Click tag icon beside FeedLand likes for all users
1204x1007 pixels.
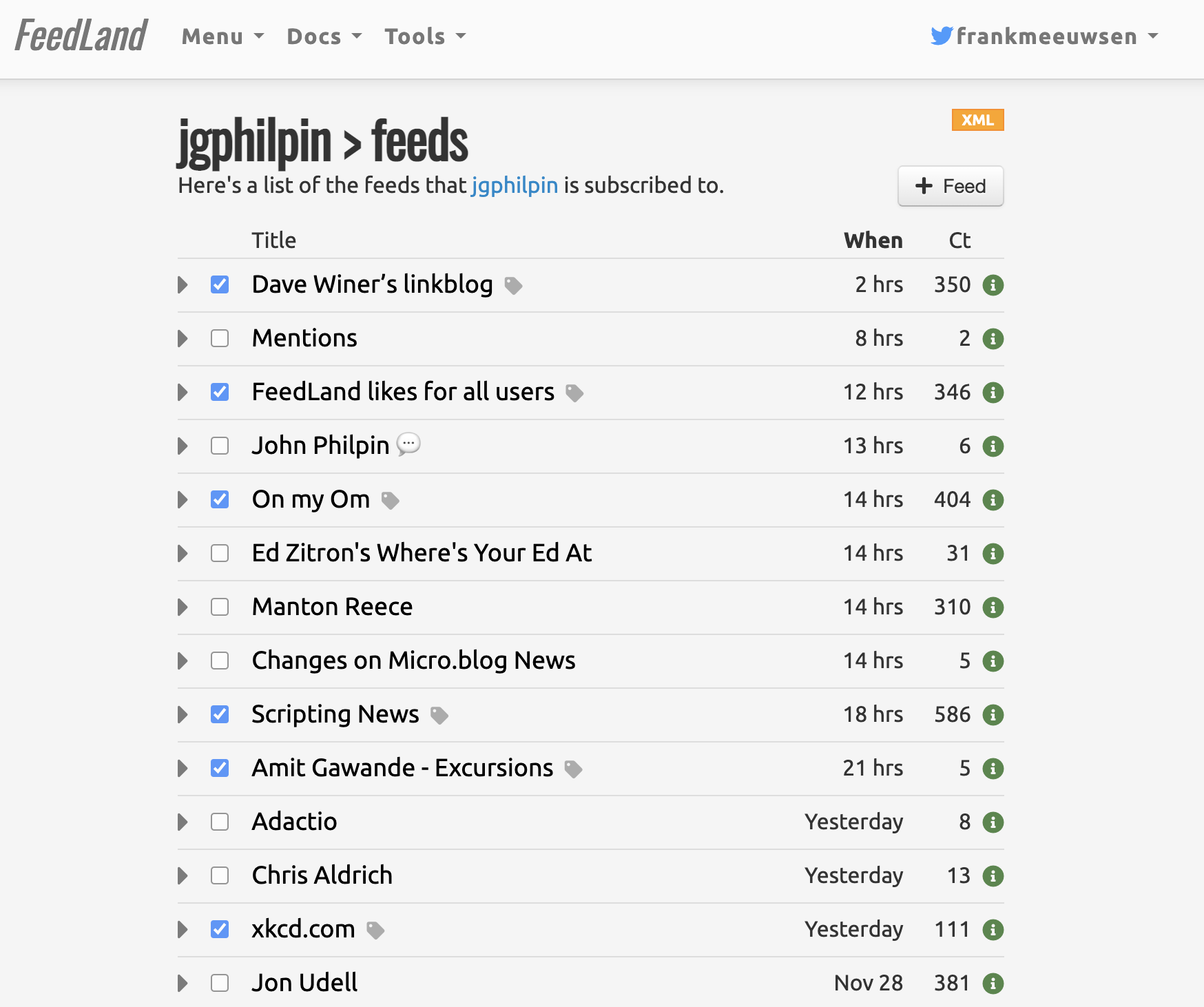[574, 393]
